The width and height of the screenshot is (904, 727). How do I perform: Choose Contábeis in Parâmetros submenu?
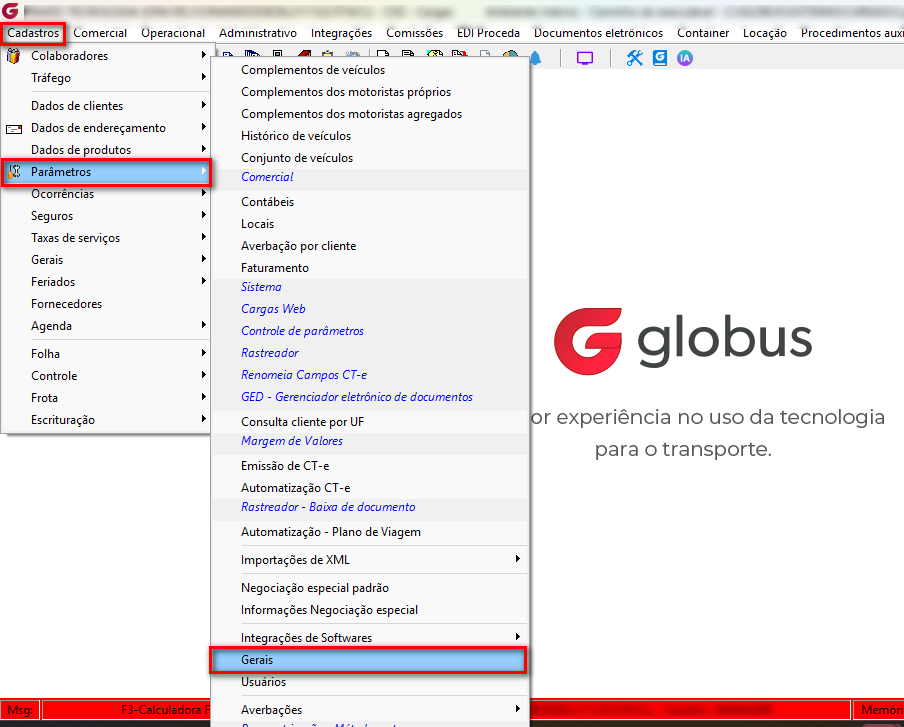click(370, 202)
